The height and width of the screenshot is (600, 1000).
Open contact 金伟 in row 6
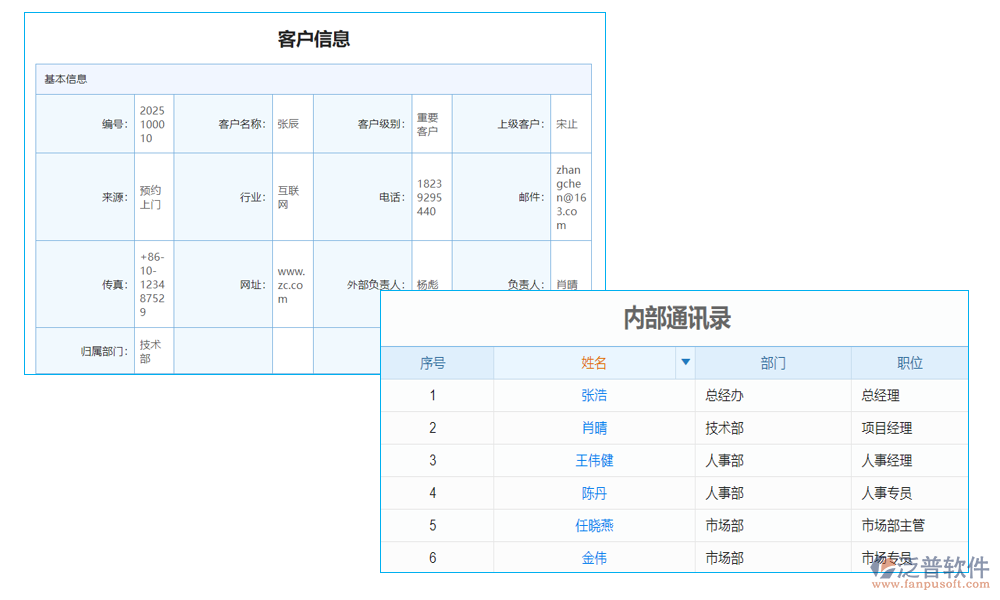click(x=594, y=556)
